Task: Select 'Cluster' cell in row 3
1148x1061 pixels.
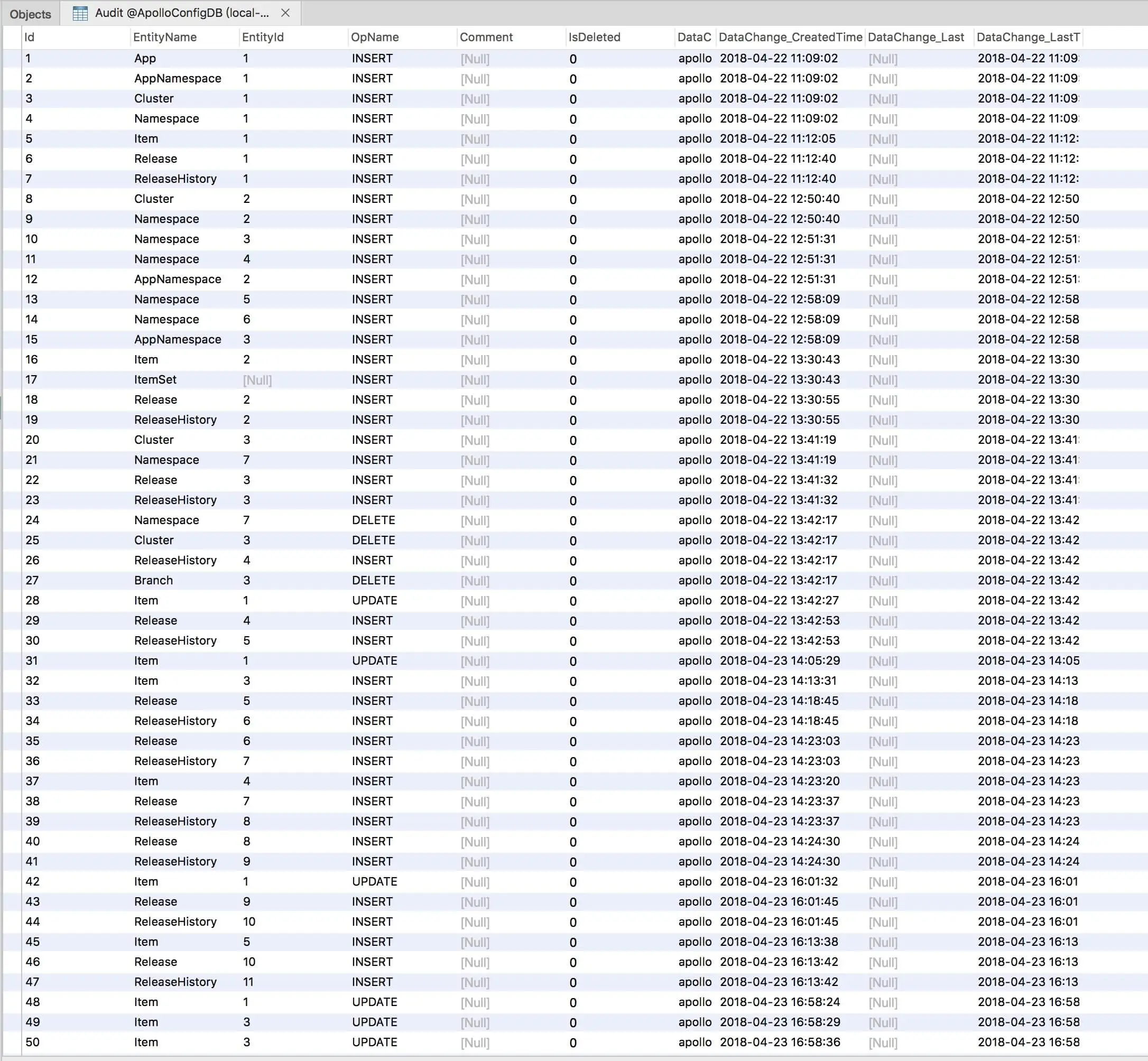Action: pyautogui.click(x=154, y=99)
